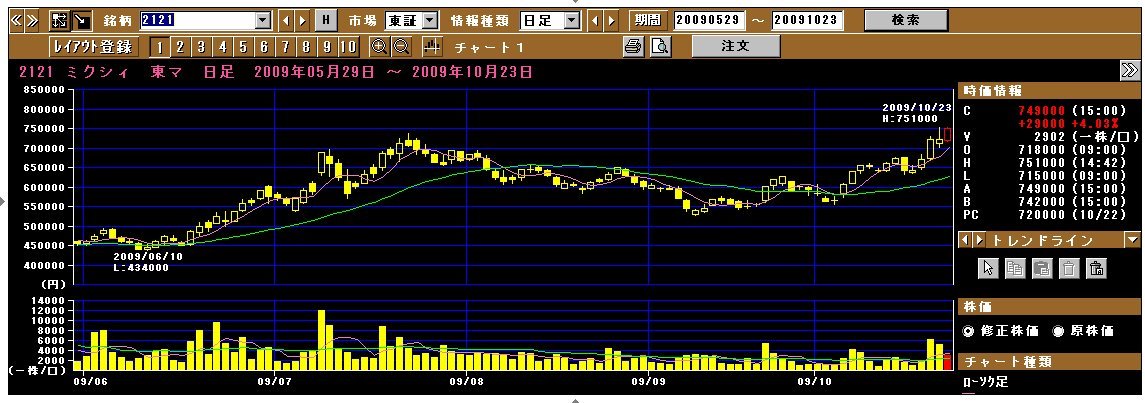Click the 注文 order button
Viewport: 1145px width, 403px height.
tap(735, 46)
